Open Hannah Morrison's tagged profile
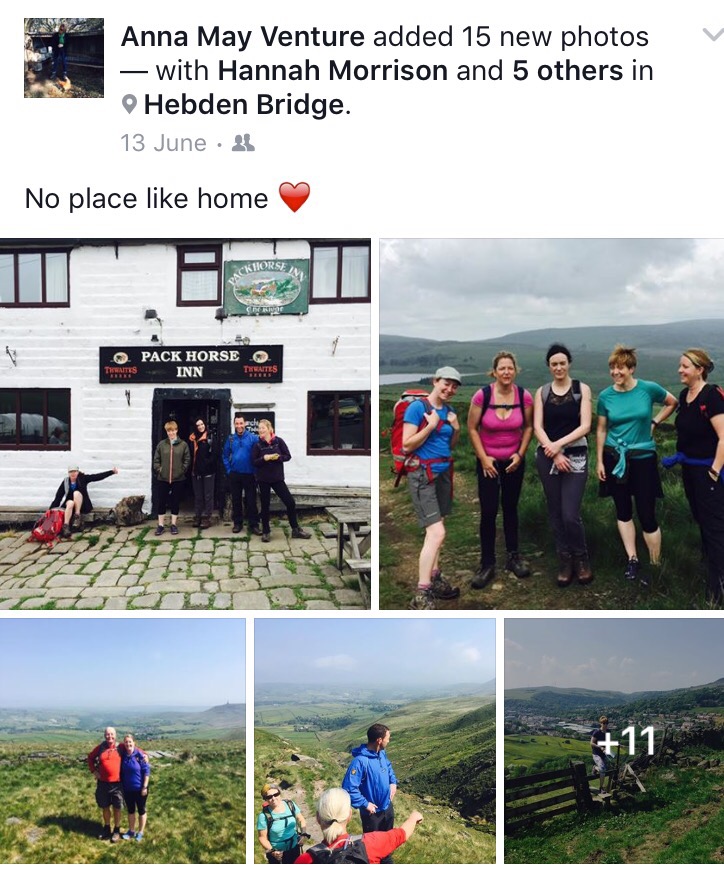 (x=333, y=71)
